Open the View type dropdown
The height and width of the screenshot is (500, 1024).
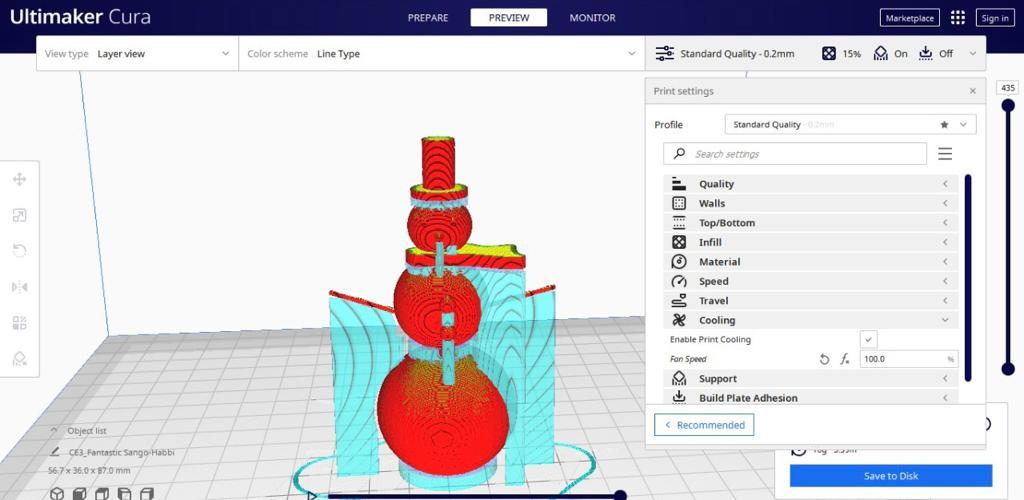(x=137, y=54)
